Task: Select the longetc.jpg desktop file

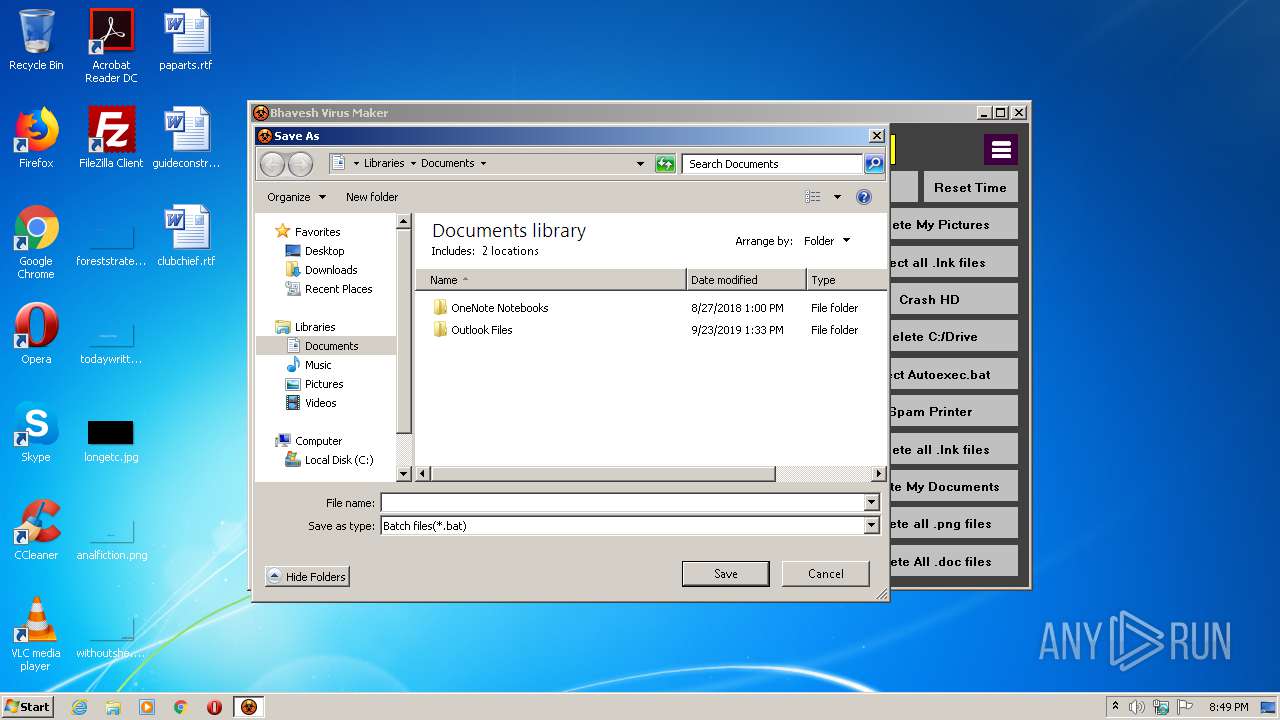Action: pos(111,438)
